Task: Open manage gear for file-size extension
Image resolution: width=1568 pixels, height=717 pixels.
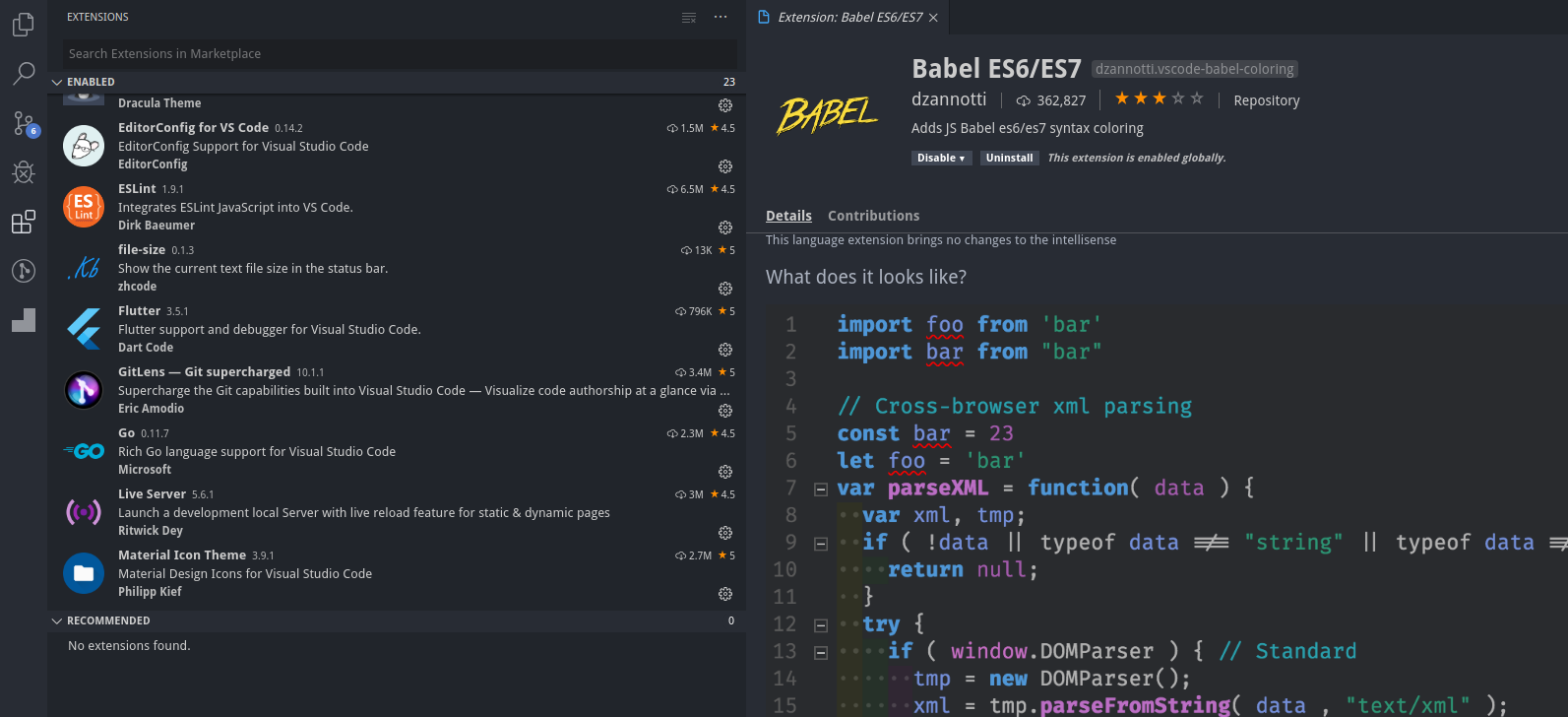Action: click(x=725, y=289)
